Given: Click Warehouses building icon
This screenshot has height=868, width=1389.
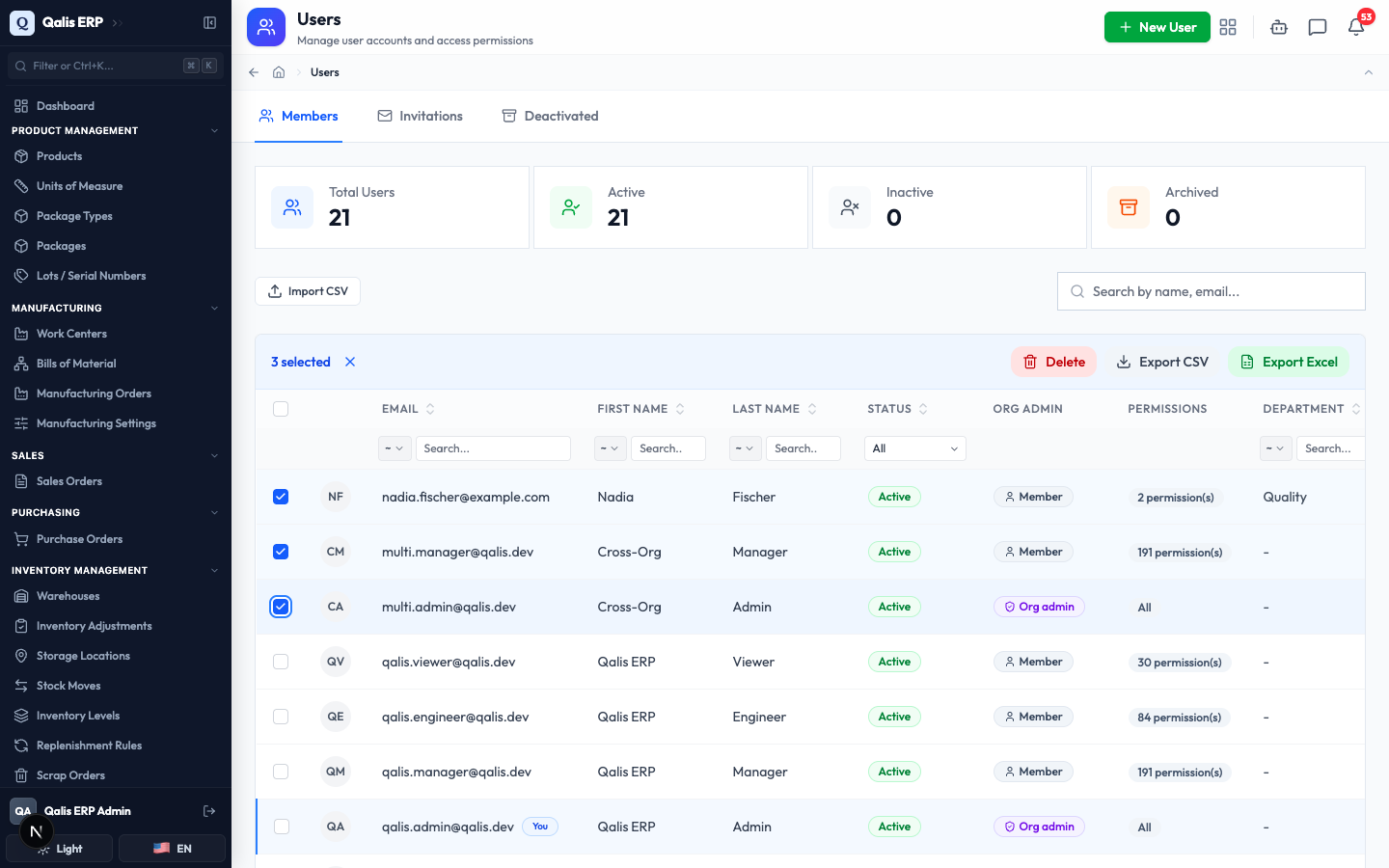Looking at the screenshot, I should (x=21, y=596).
